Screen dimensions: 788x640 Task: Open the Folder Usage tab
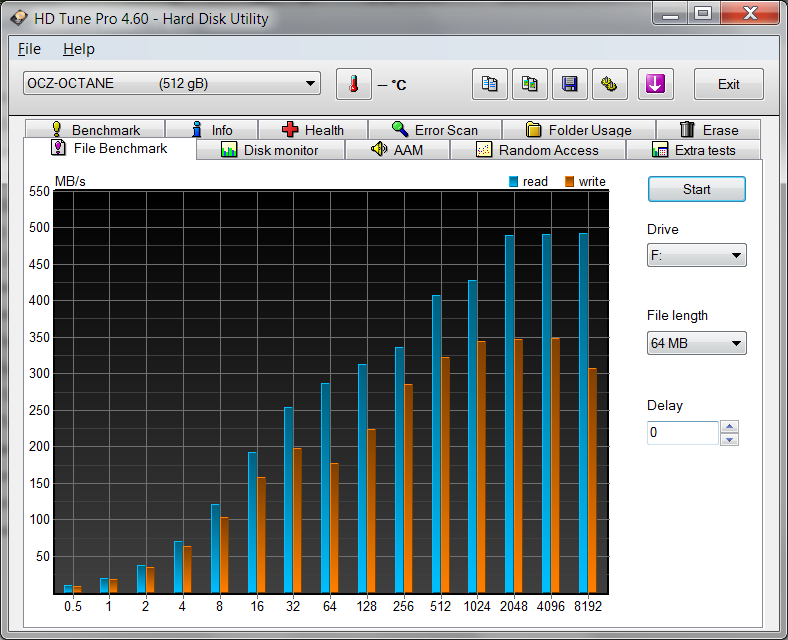pyautogui.click(x=578, y=130)
